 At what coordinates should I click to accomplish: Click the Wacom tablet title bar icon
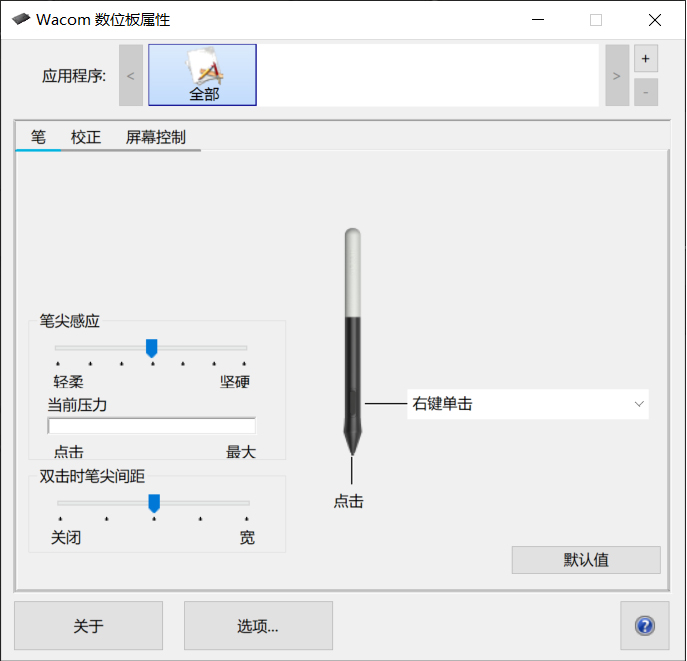[21, 19]
